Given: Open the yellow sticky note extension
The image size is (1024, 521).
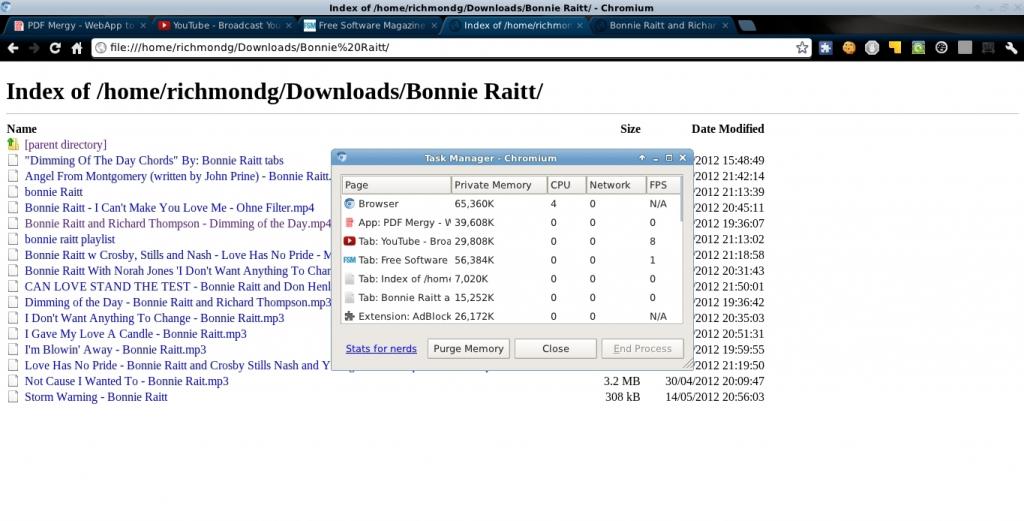Looking at the screenshot, I should click(x=895, y=48).
